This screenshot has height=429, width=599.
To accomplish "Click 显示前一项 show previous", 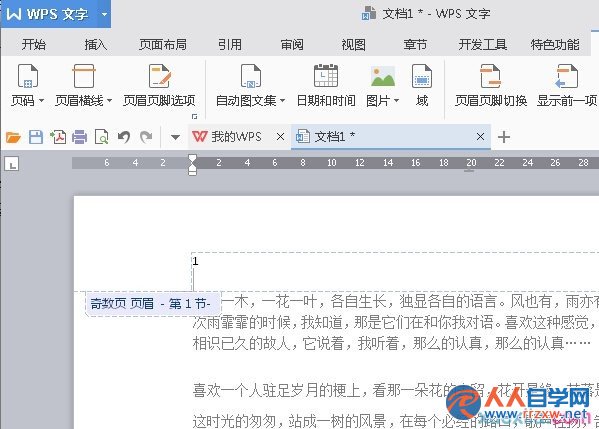I will (567, 86).
